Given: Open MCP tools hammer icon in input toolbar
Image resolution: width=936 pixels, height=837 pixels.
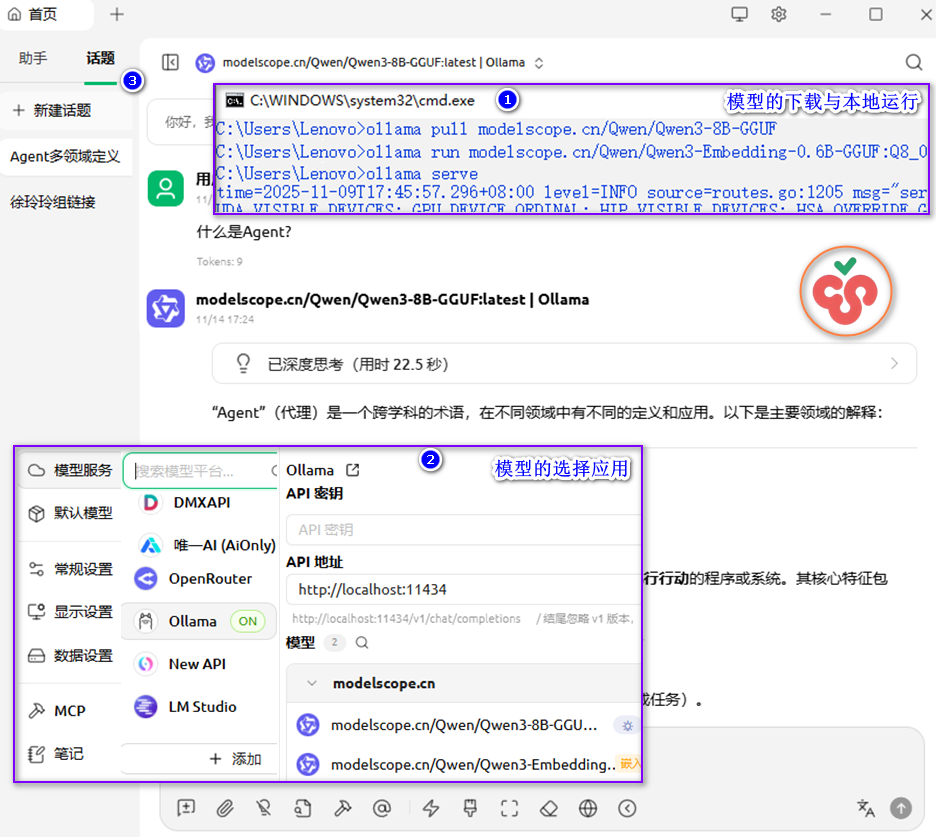Looking at the screenshot, I should coord(343,808).
